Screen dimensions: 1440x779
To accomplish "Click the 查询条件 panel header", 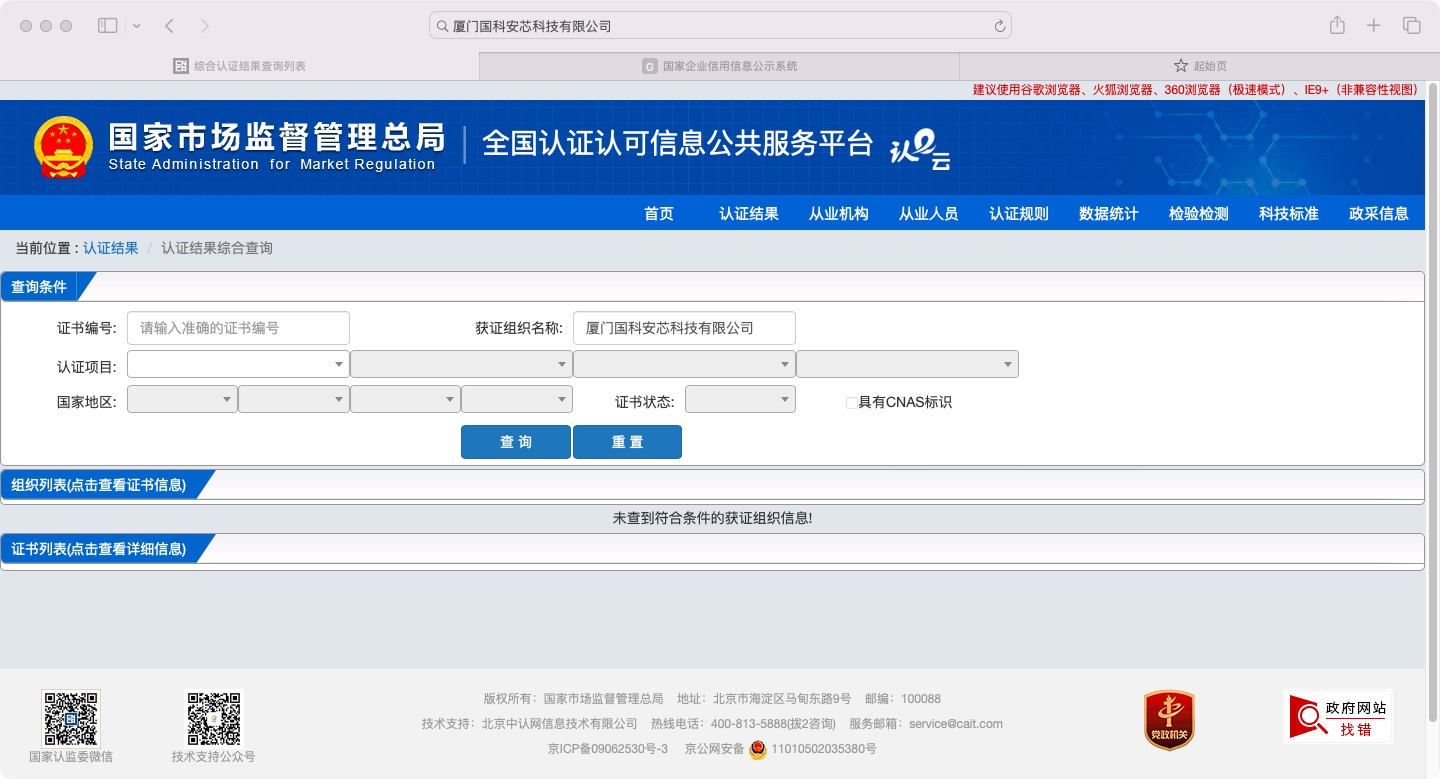I will tap(39, 287).
